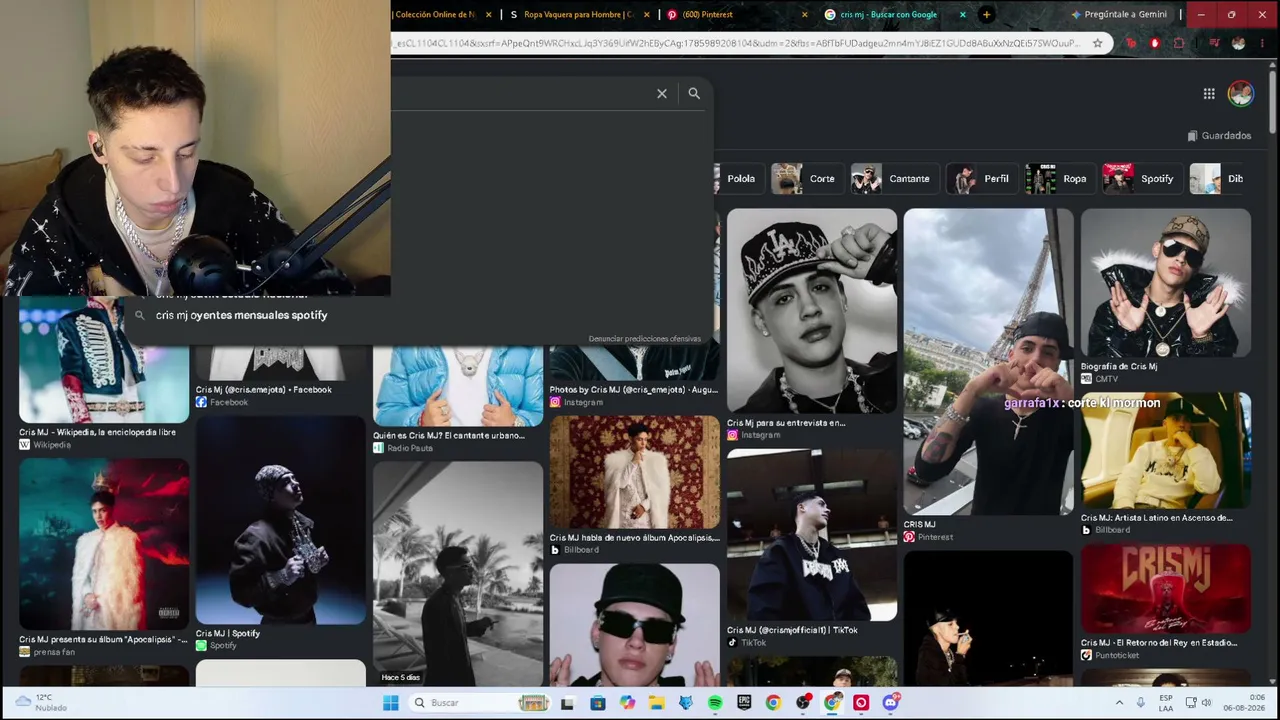This screenshot has width=1280, height=720.
Task: Bookmark this page with the star icon
Action: pos(1097,43)
